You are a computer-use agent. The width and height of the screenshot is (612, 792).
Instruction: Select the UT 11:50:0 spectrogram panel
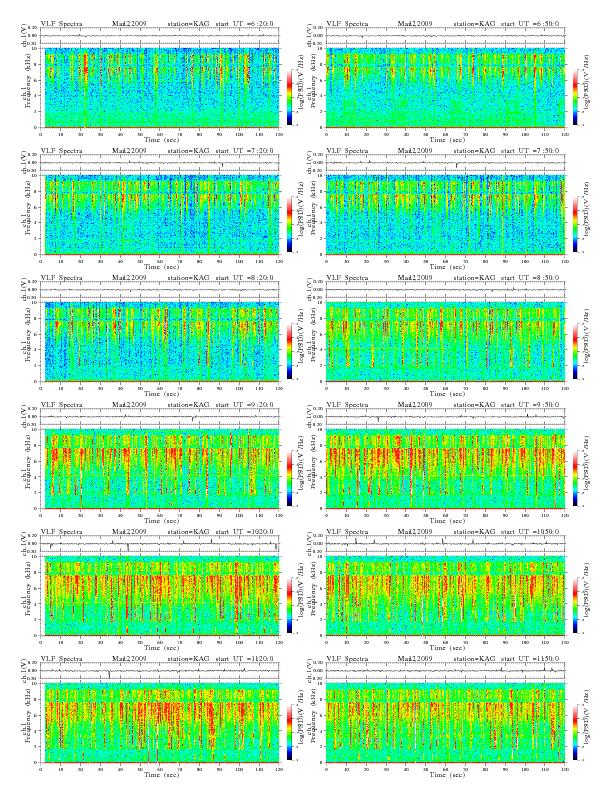pos(445,723)
